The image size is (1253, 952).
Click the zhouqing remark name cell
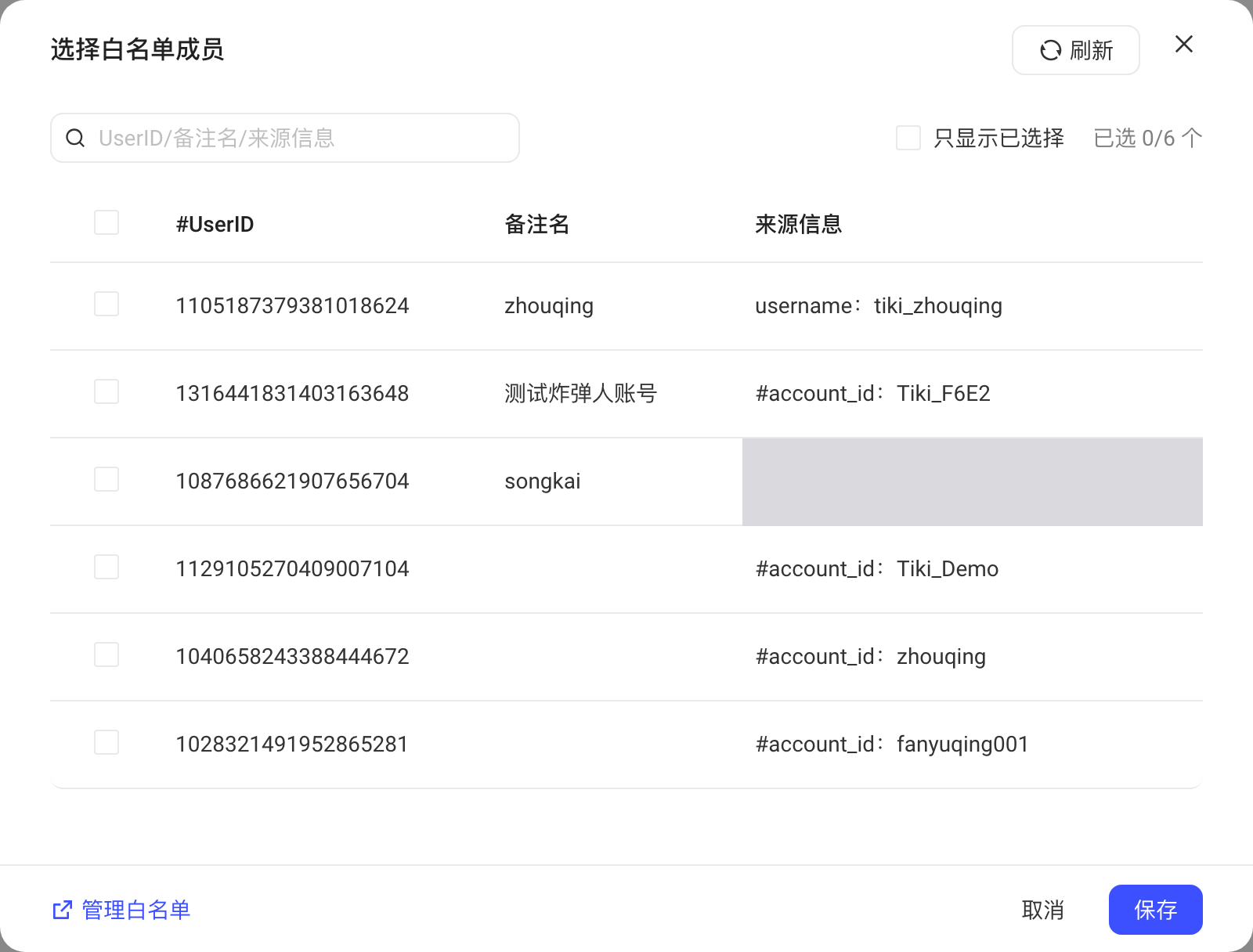[549, 306]
